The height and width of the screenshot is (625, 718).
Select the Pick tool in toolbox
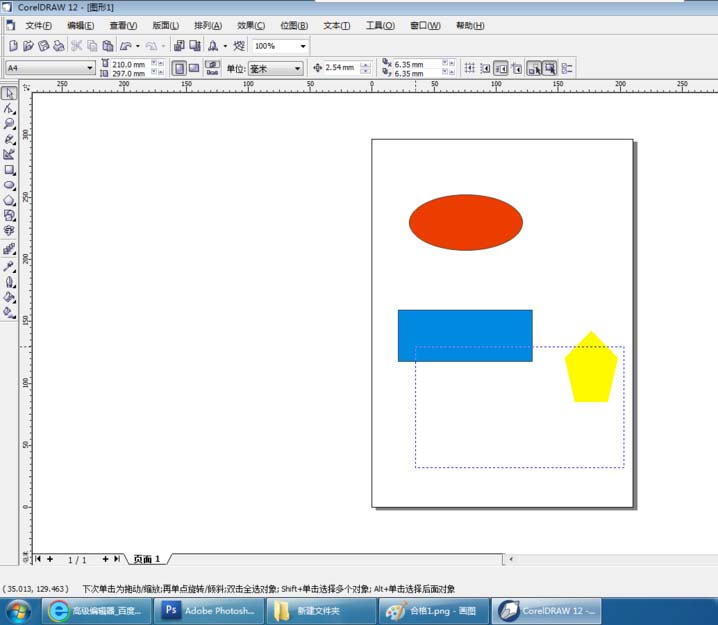pos(9,93)
